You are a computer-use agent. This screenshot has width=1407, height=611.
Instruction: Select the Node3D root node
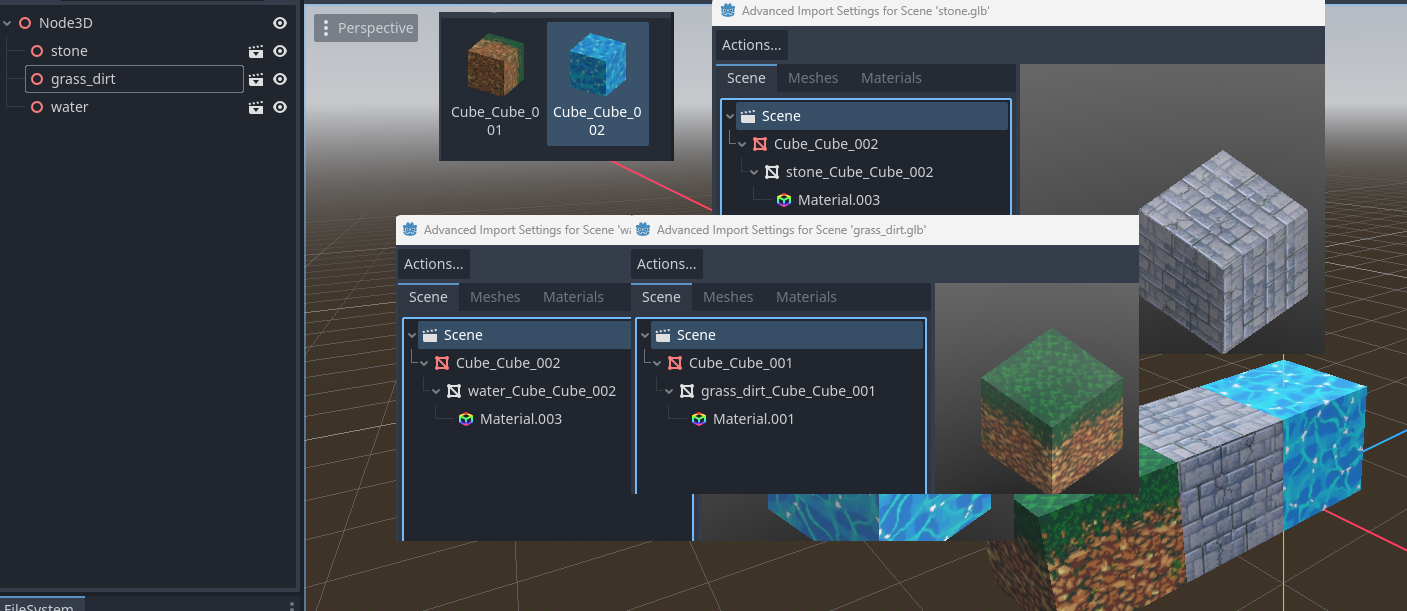65,23
